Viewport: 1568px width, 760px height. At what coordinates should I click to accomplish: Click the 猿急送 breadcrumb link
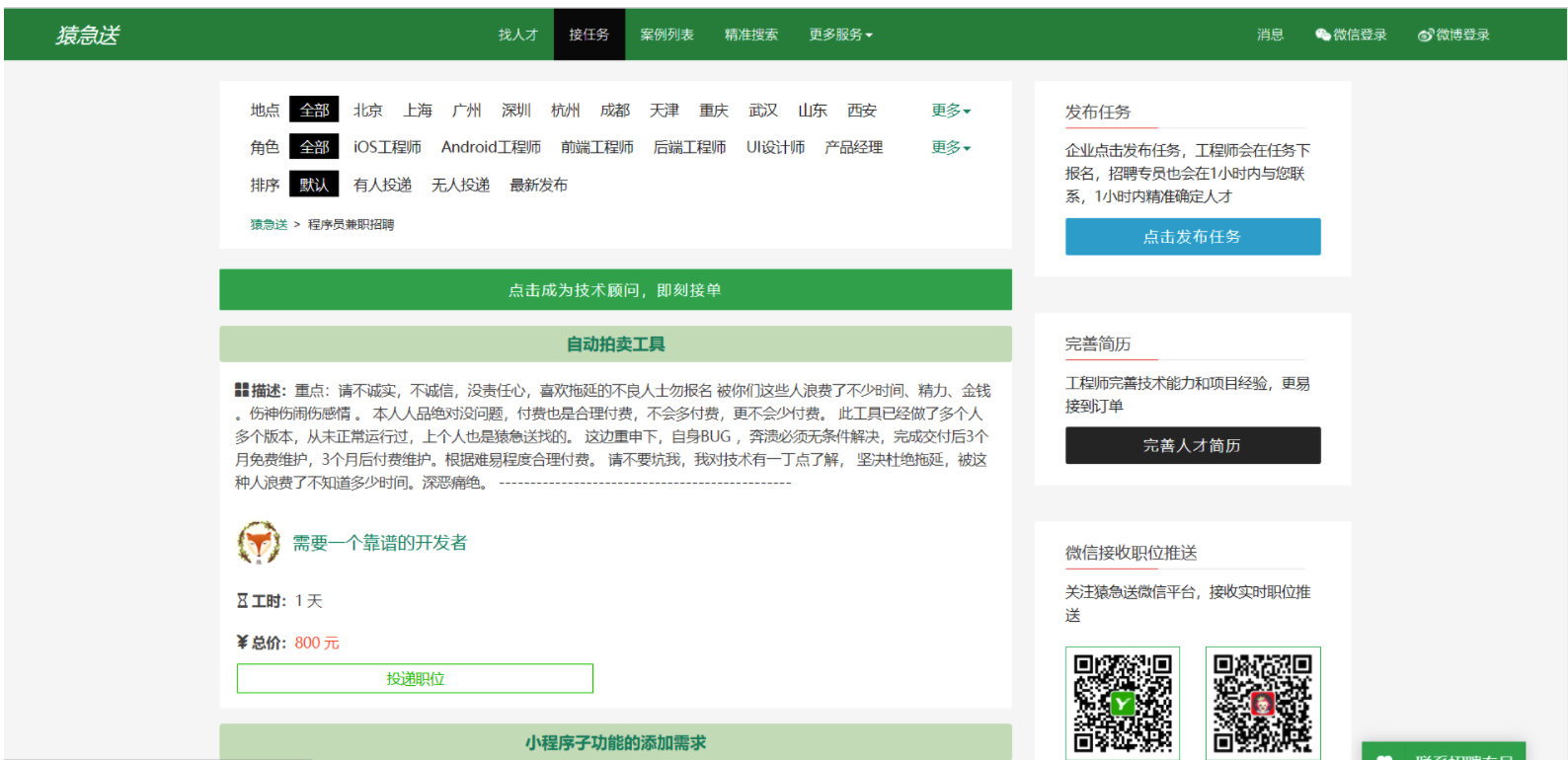(269, 225)
